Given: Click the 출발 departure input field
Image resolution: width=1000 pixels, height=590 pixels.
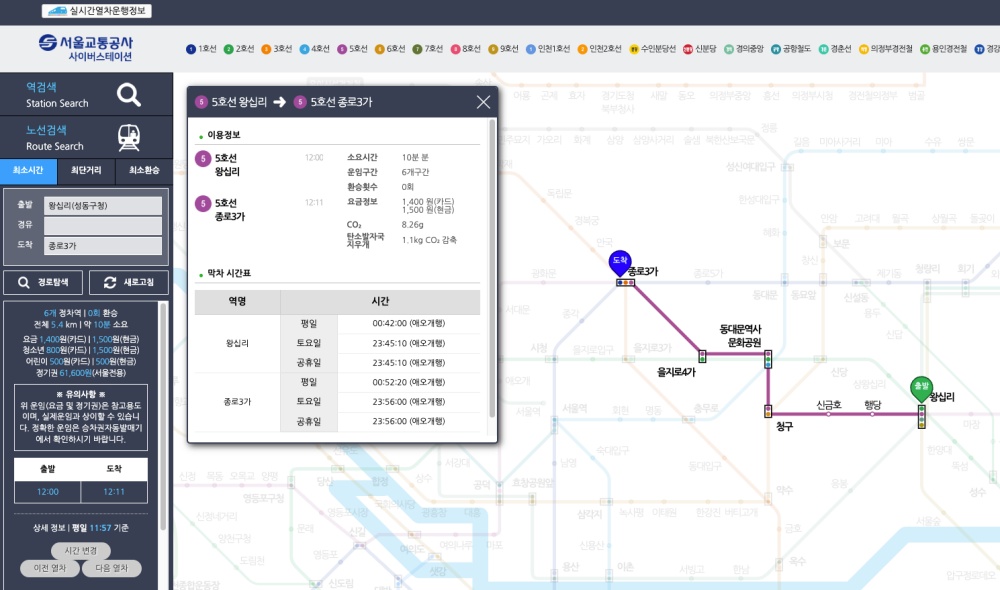Looking at the screenshot, I should point(103,205).
